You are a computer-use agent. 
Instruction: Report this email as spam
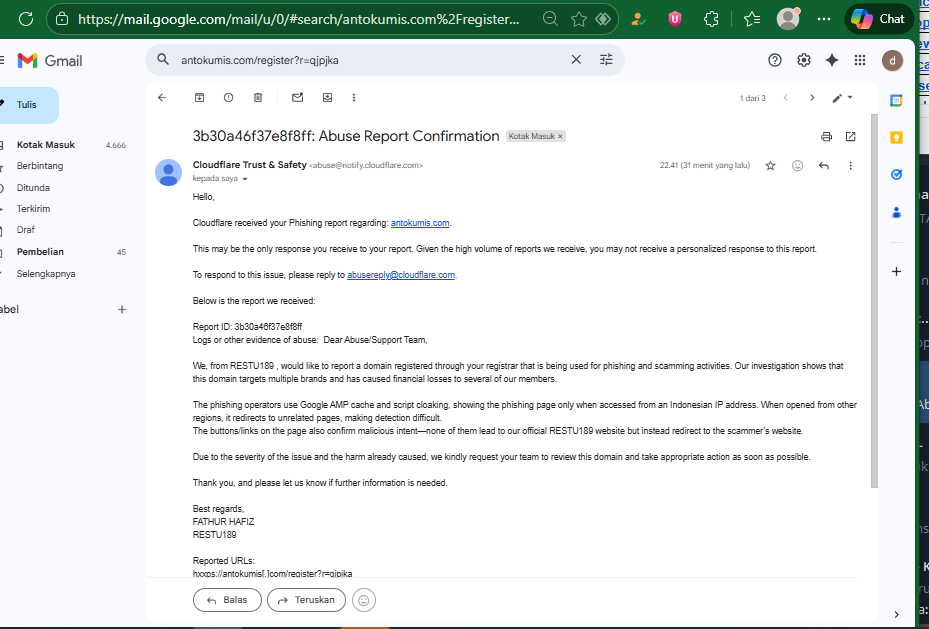click(x=228, y=98)
